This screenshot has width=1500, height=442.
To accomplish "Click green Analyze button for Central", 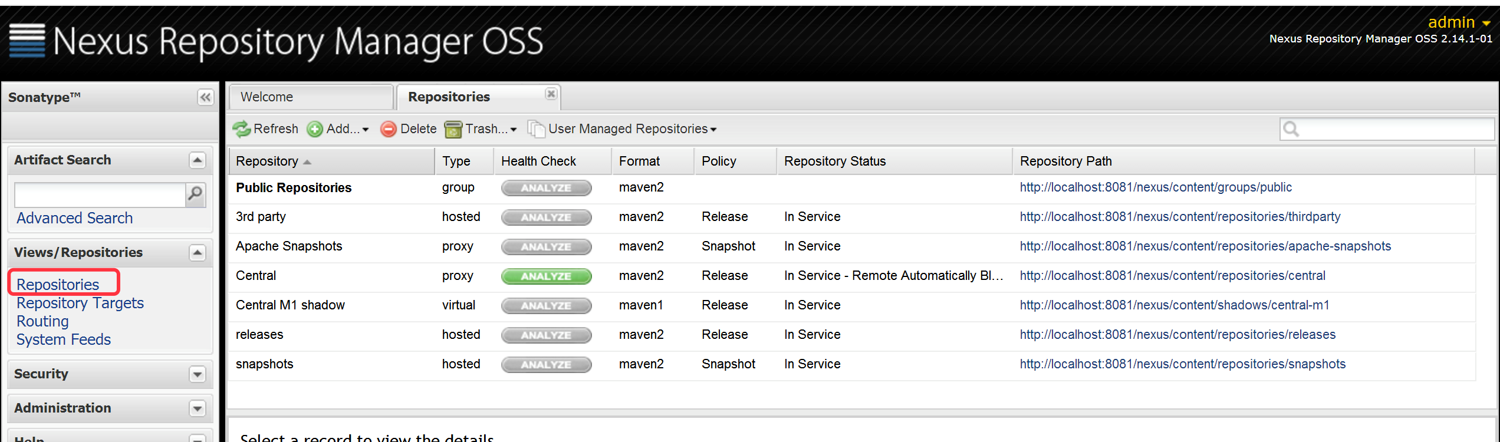I will click(546, 276).
